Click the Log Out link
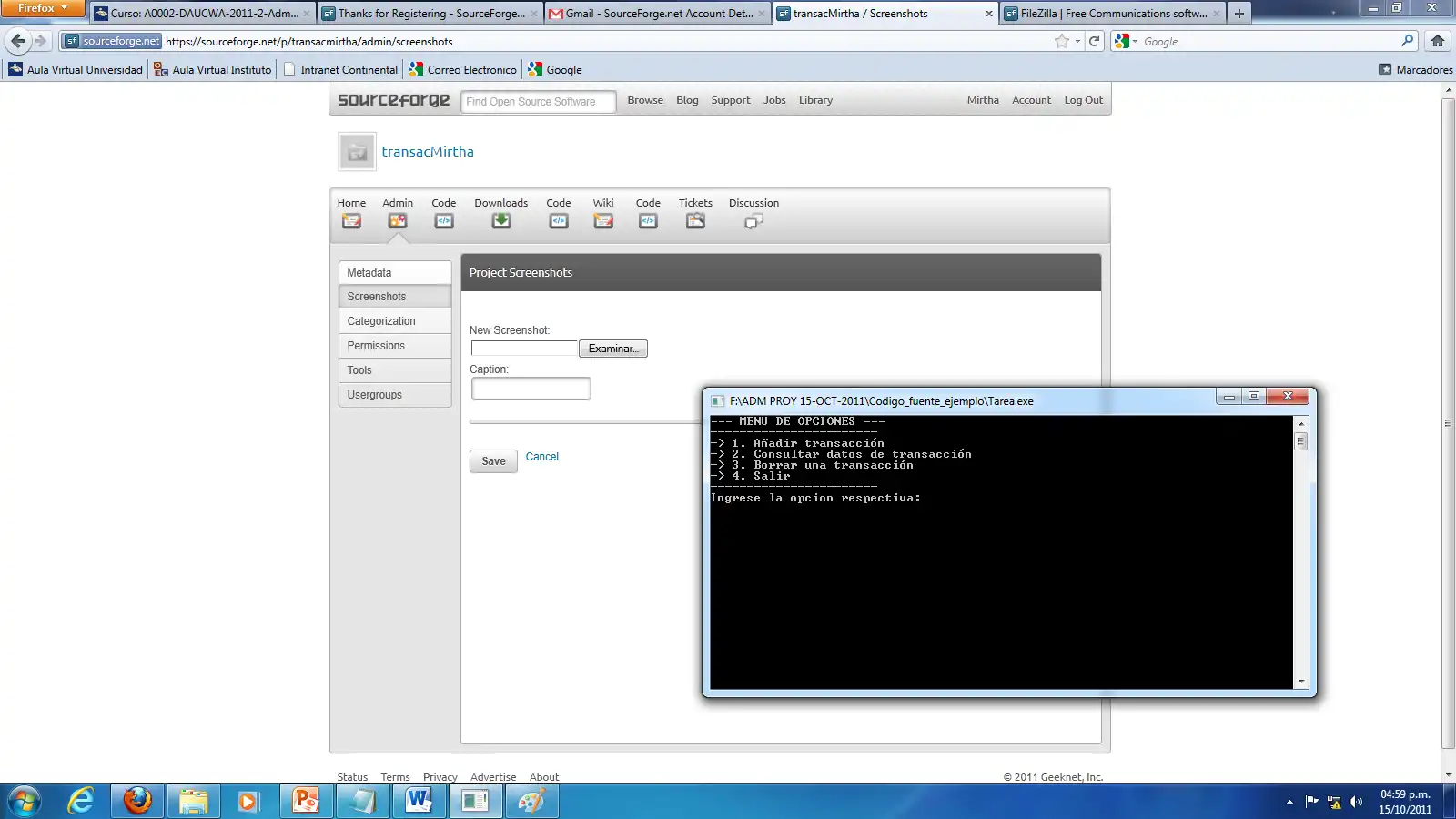This screenshot has height=819, width=1456. coord(1083,100)
